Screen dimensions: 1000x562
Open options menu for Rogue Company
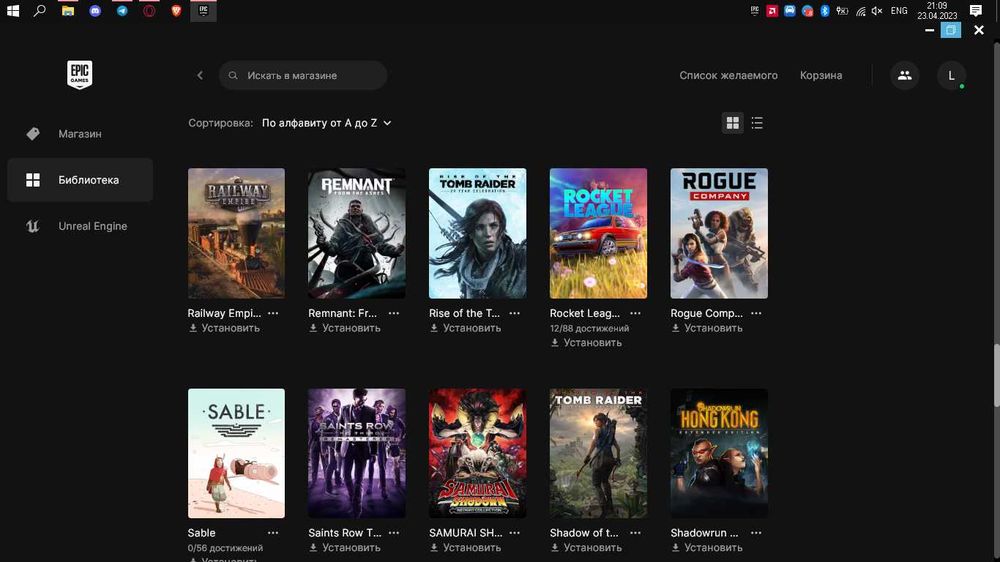756,313
